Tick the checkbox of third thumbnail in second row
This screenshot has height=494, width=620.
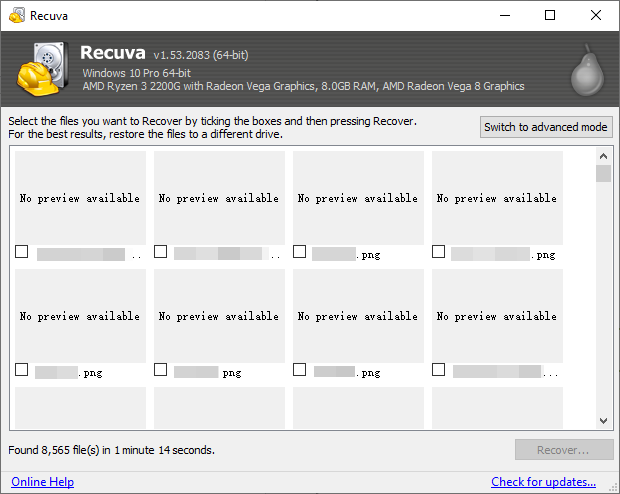(x=300, y=371)
